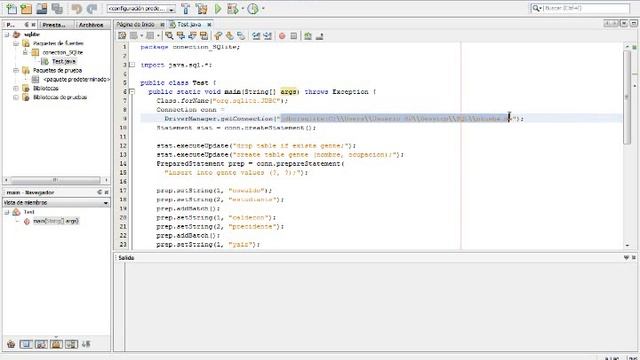Click the Save All toolbar icon

[57, 9]
